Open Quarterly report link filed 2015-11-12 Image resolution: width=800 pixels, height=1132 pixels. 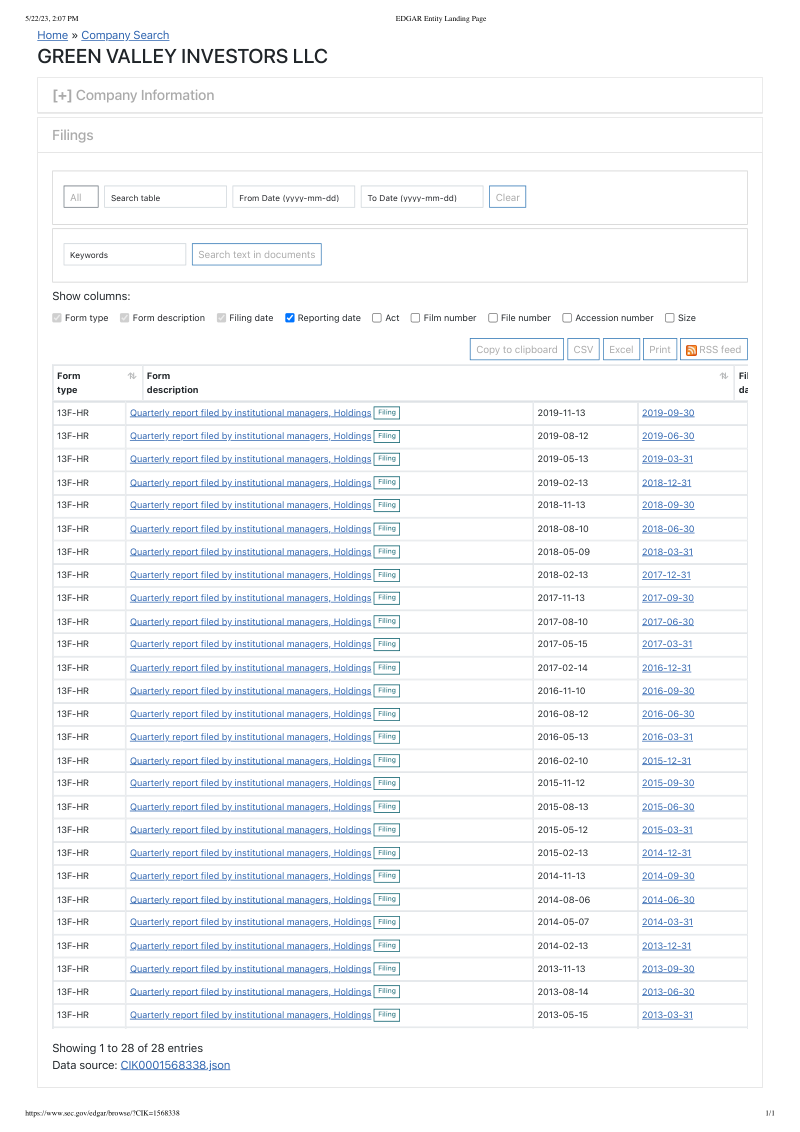tap(251, 783)
